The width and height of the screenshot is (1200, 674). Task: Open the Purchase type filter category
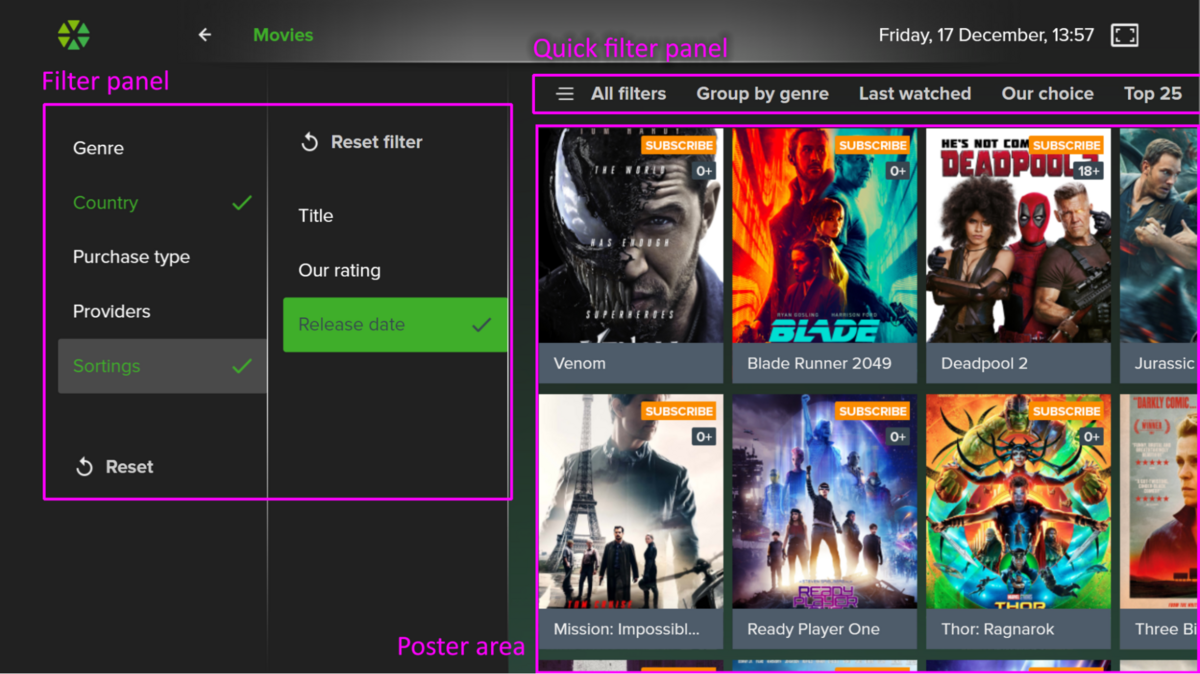coord(162,257)
